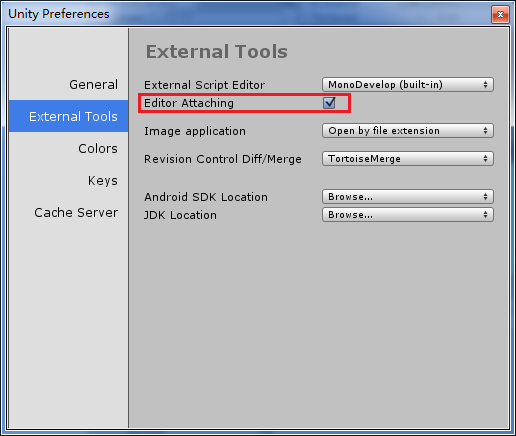Click the JDK Location label

pos(180,215)
